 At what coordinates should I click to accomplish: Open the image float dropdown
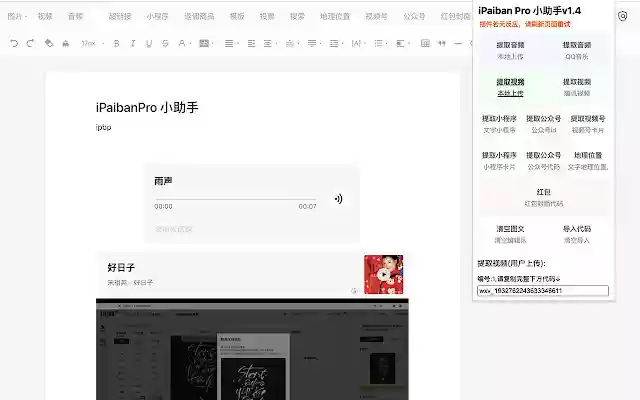402,43
